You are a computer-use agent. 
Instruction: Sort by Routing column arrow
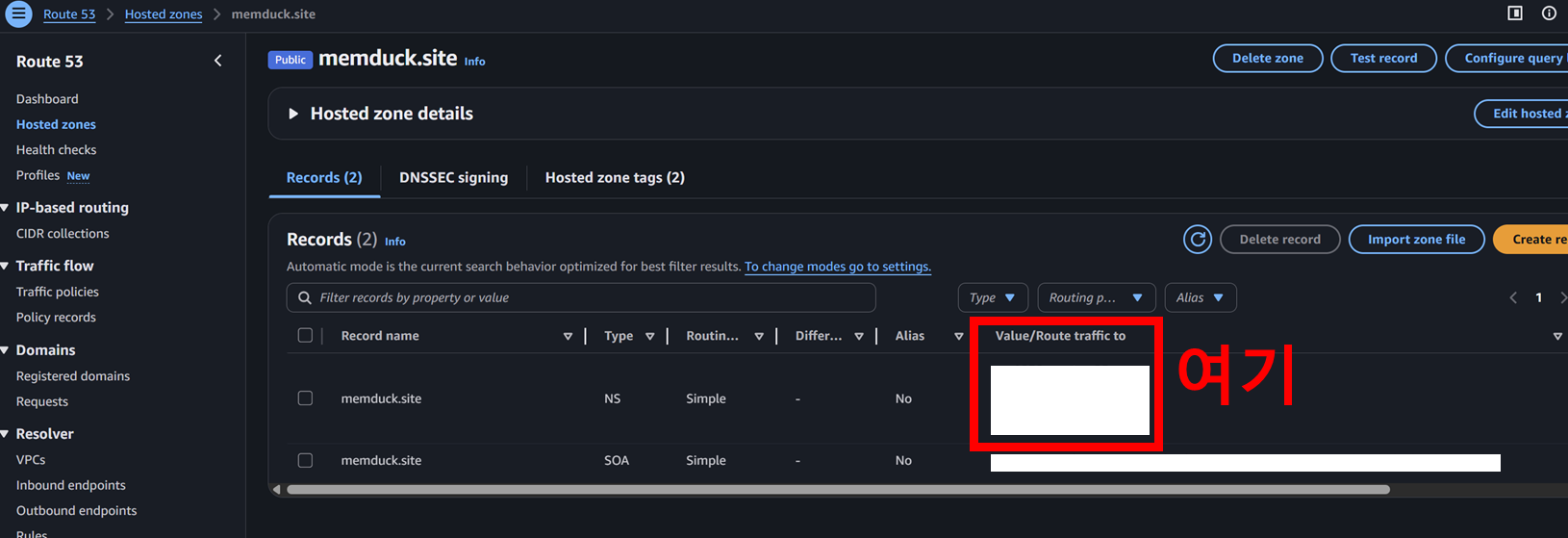click(x=759, y=336)
